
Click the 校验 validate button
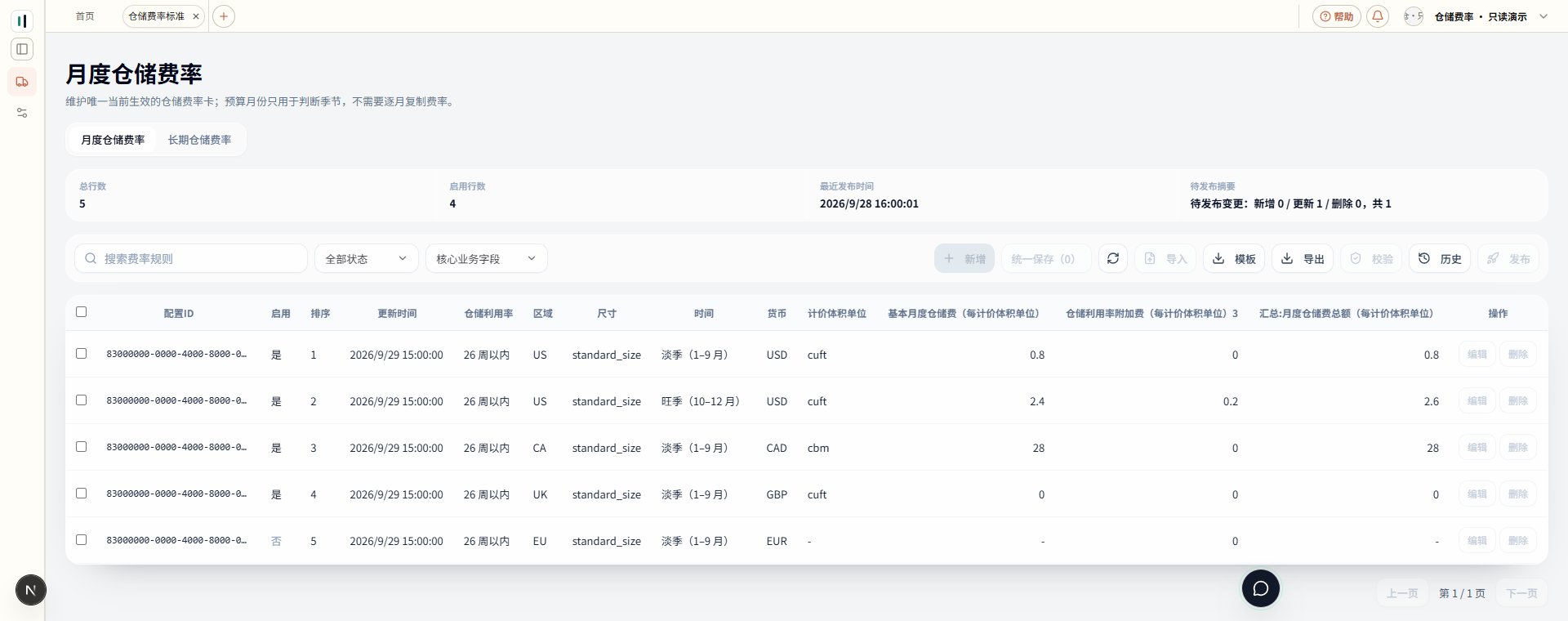pyautogui.click(x=1371, y=258)
